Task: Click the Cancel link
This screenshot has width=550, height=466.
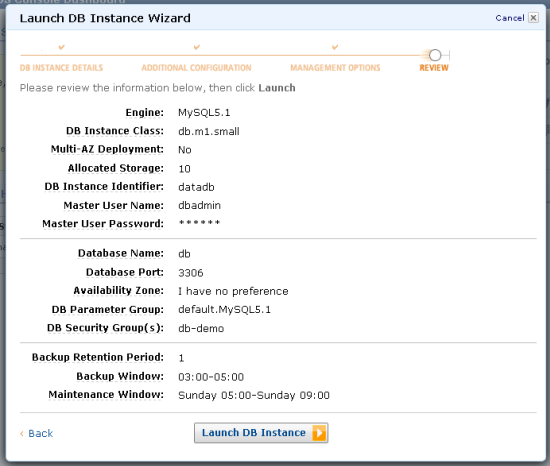Action: pos(510,18)
